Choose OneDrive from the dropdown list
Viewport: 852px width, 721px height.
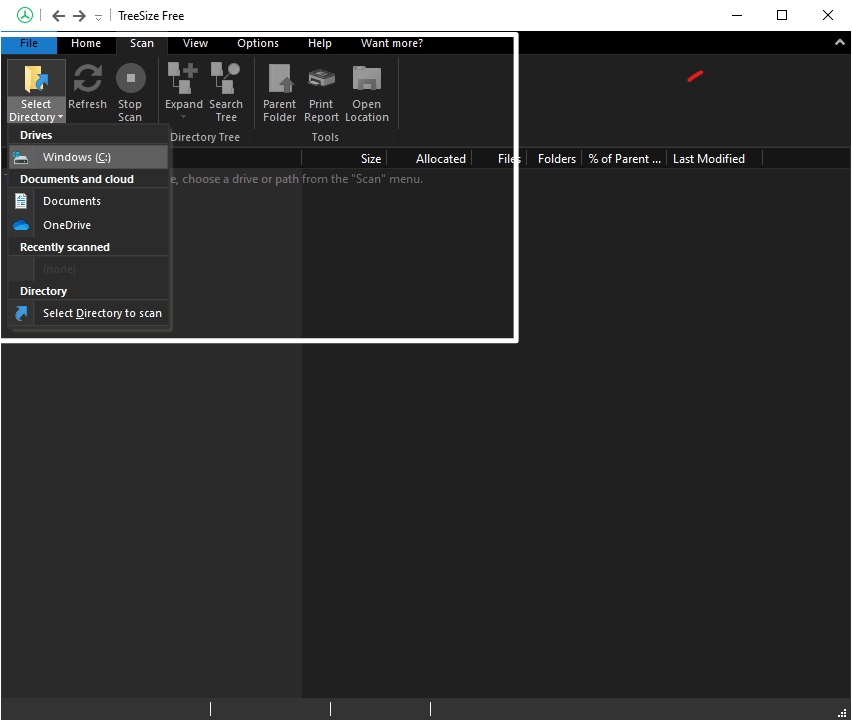88,225
